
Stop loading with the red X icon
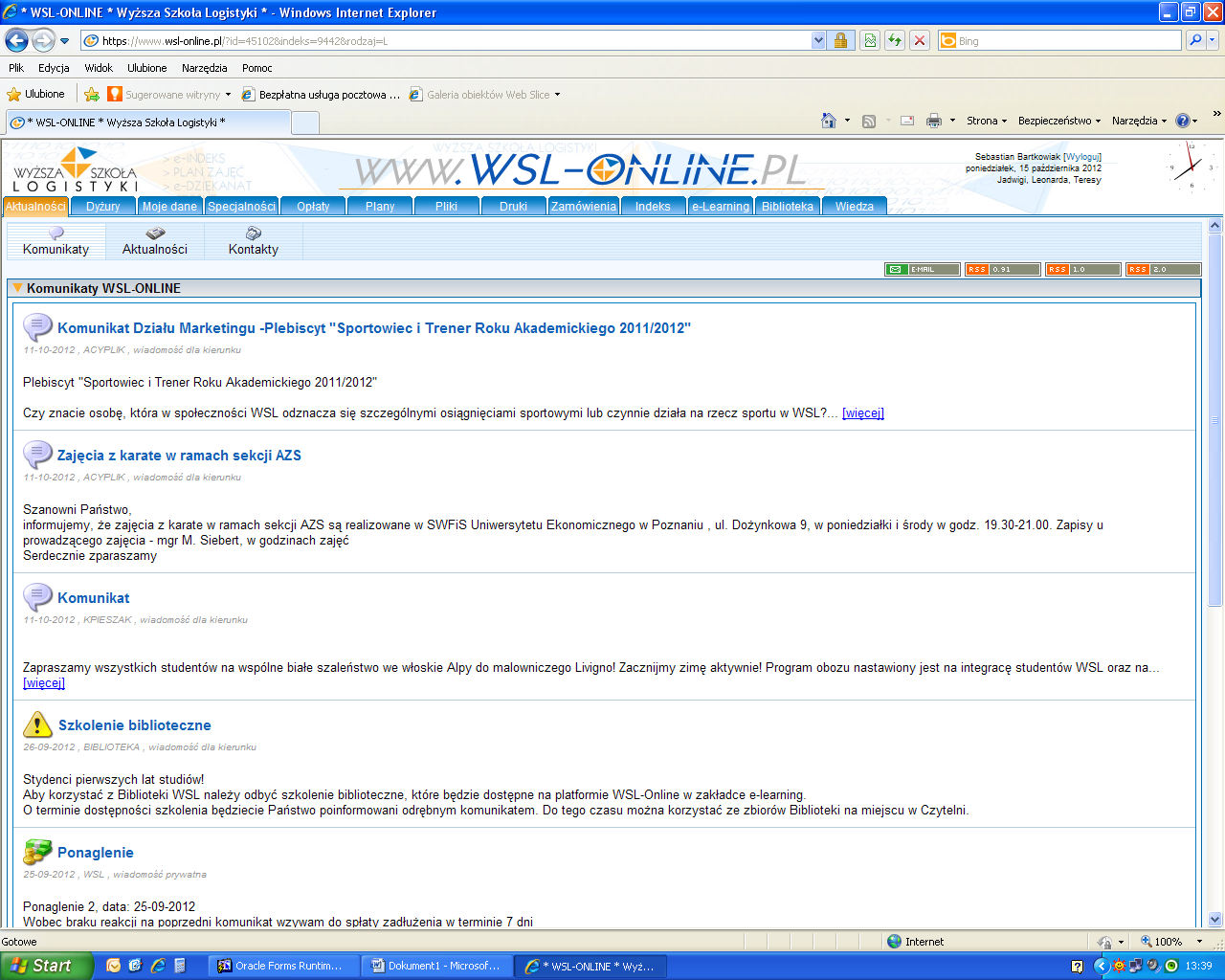click(920, 40)
